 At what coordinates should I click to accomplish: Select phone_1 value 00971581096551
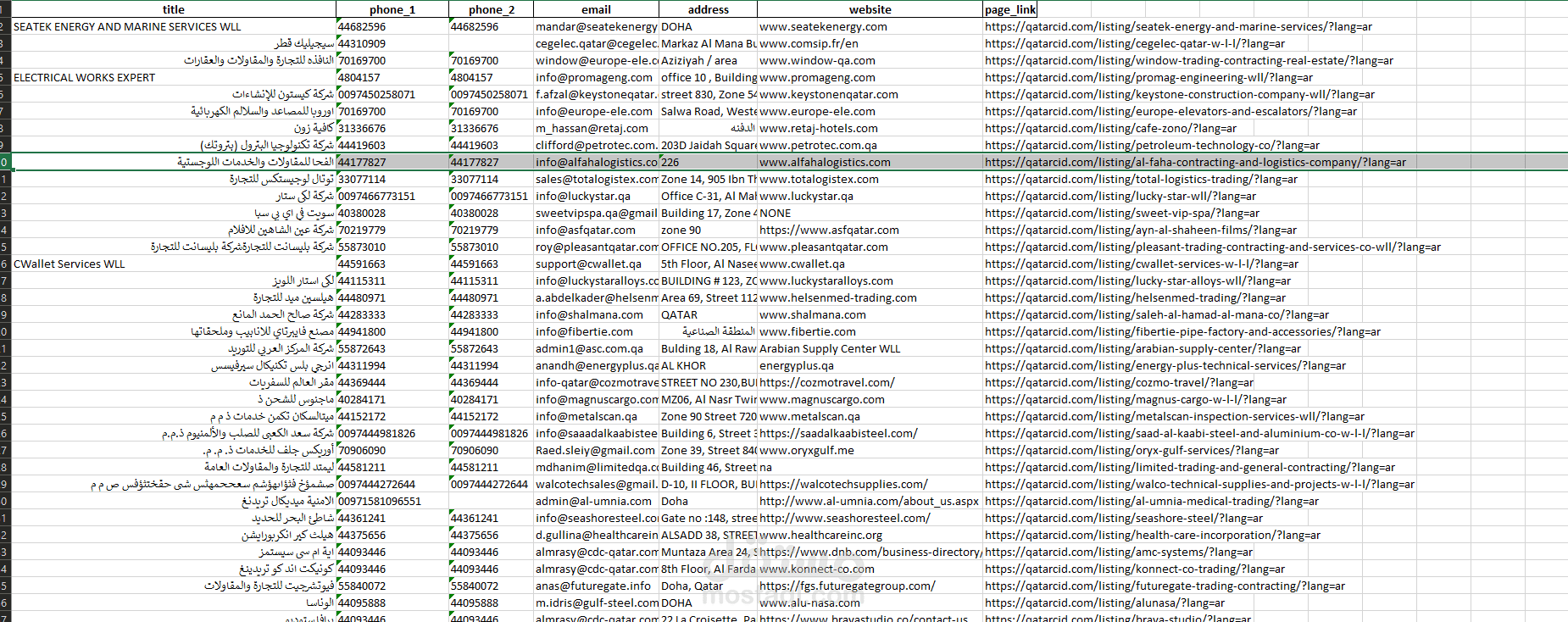point(392,501)
